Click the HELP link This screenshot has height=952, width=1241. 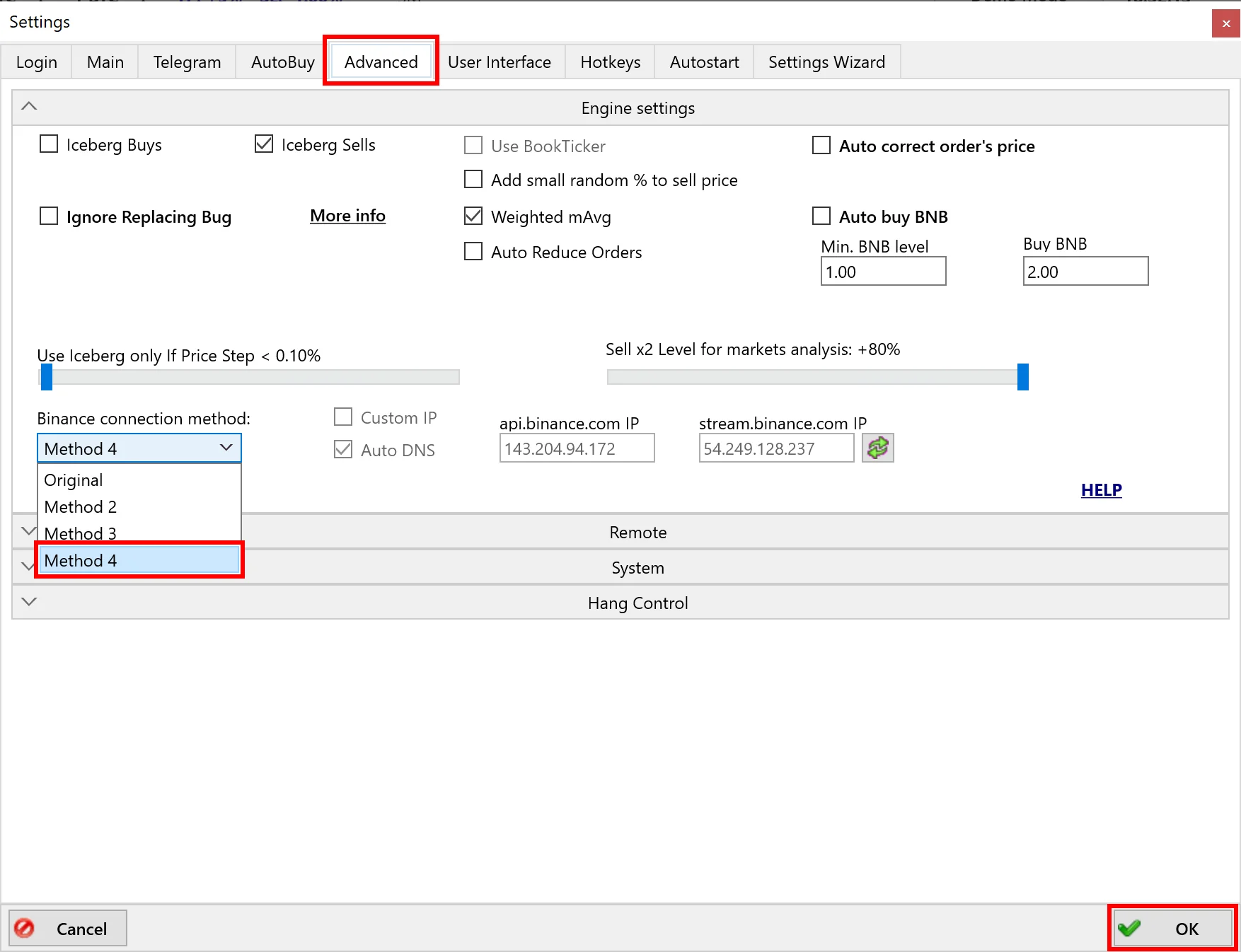(1101, 490)
